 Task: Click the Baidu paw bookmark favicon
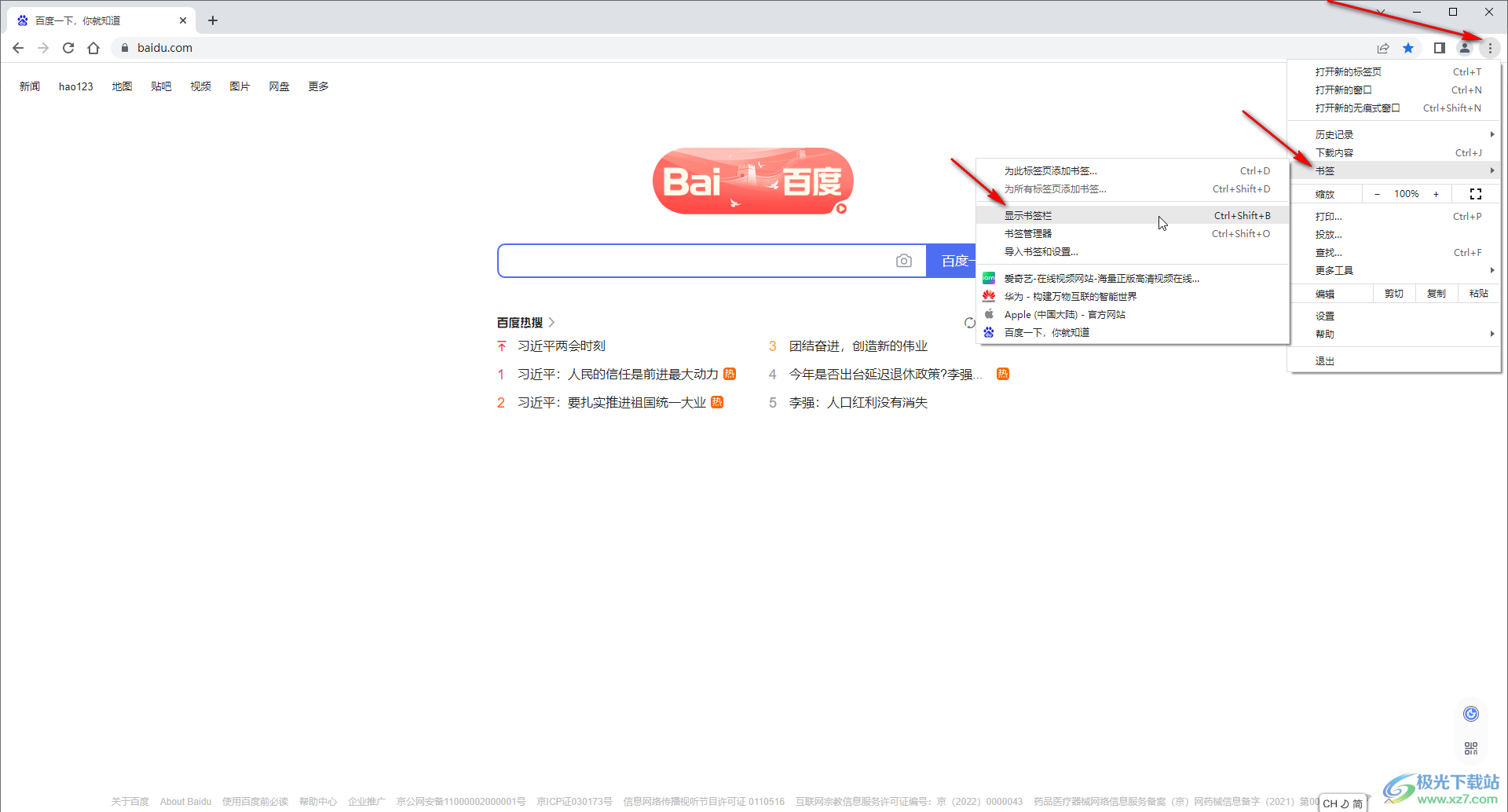coord(989,332)
